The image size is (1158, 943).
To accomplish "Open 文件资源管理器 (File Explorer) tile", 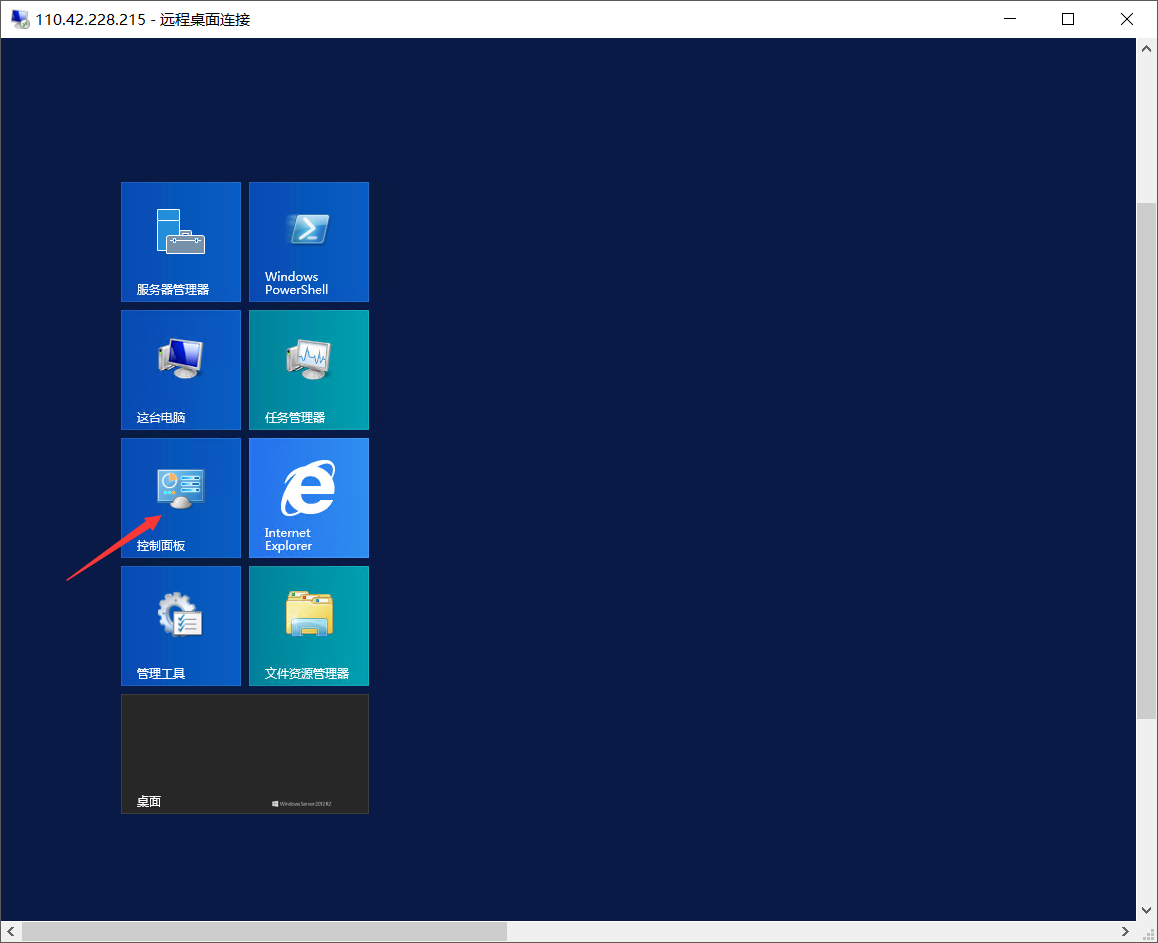I will [309, 626].
